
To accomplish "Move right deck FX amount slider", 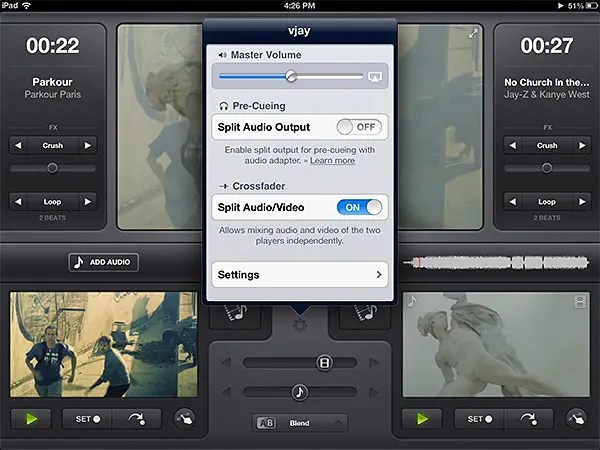I will click(x=547, y=168).
